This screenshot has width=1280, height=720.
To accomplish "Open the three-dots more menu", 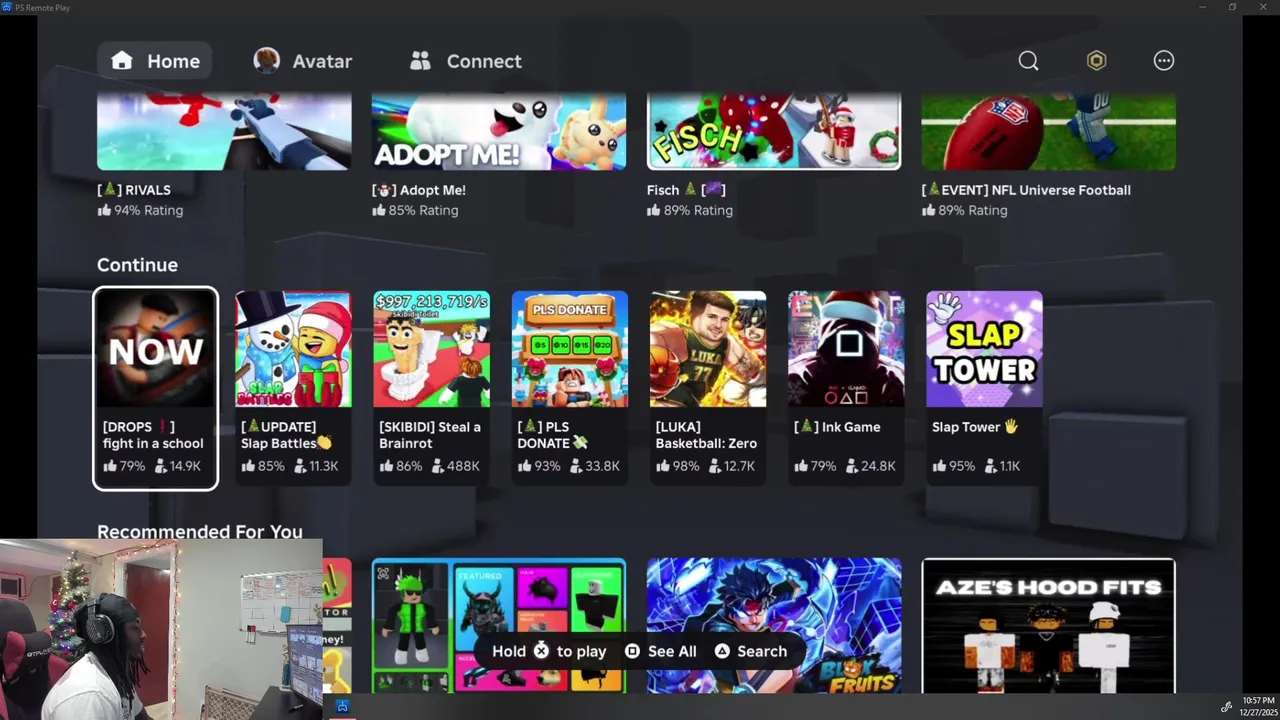I will 1164,61.
